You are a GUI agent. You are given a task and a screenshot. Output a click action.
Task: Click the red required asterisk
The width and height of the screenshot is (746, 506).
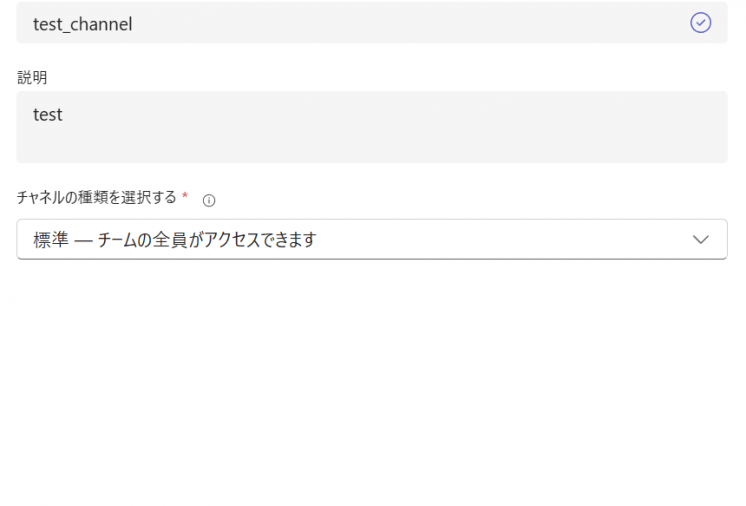(185, 197)
